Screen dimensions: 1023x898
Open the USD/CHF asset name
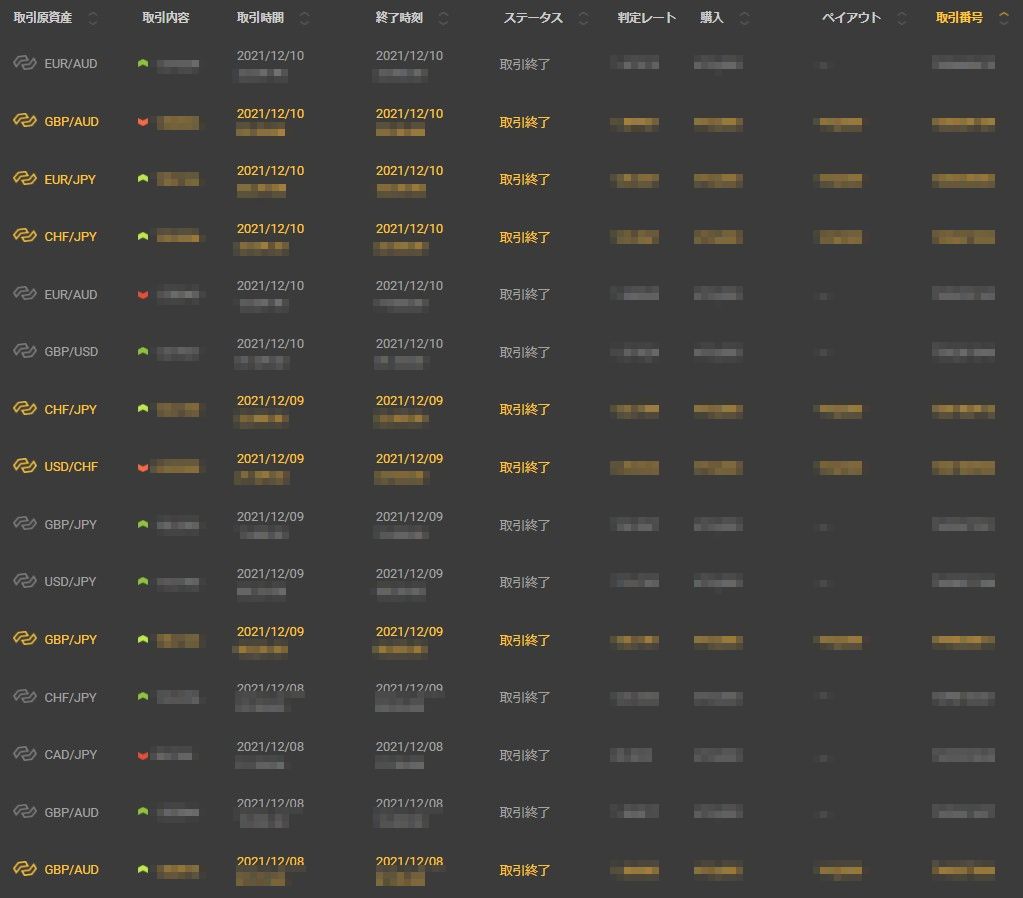coord(71,467)
